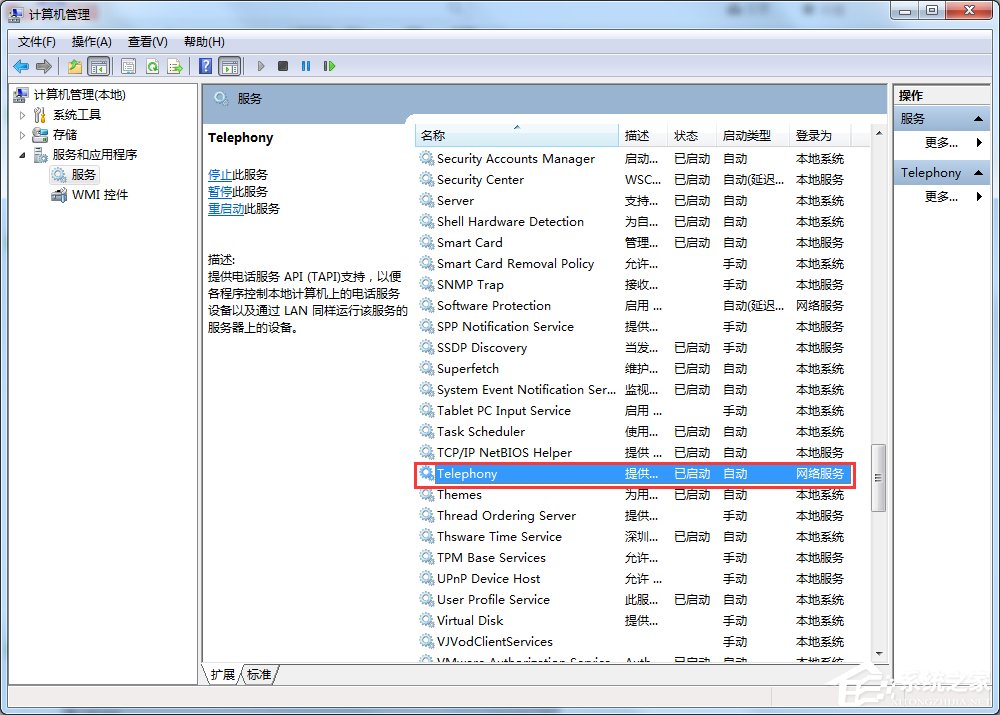Start the selected service with the play icon

coord(259,66)
